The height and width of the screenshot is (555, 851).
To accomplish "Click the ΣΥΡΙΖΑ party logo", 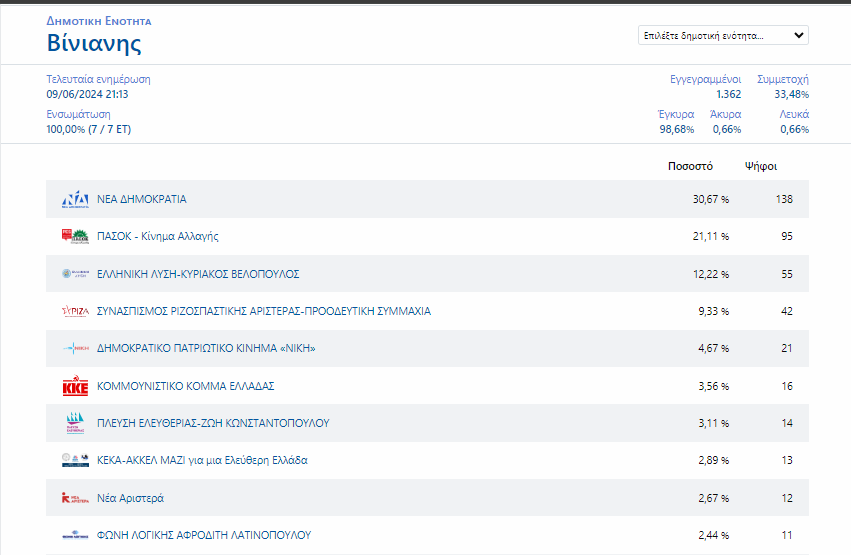I will pyautogui.click(x=75, y=311).
